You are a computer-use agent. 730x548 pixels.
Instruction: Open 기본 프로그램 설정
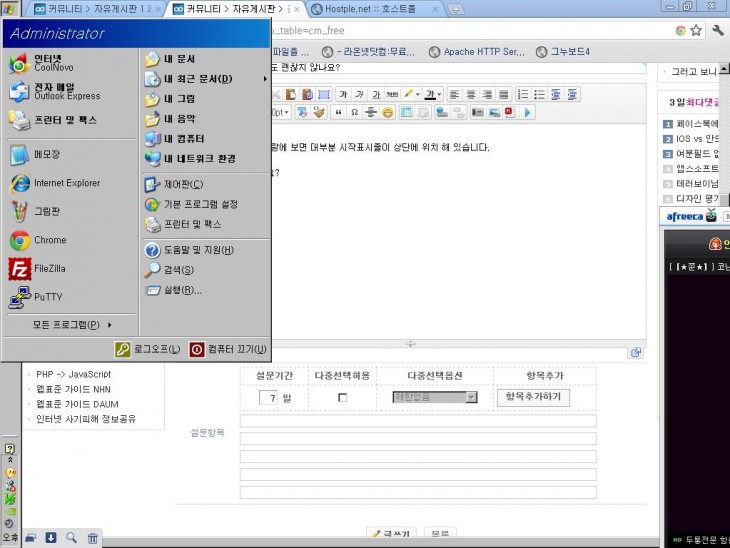click(x=191, y=204)
